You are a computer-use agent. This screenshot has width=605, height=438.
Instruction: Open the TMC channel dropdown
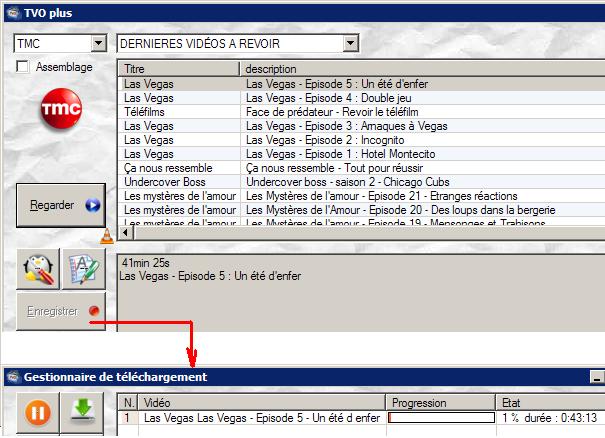[98, 44]
